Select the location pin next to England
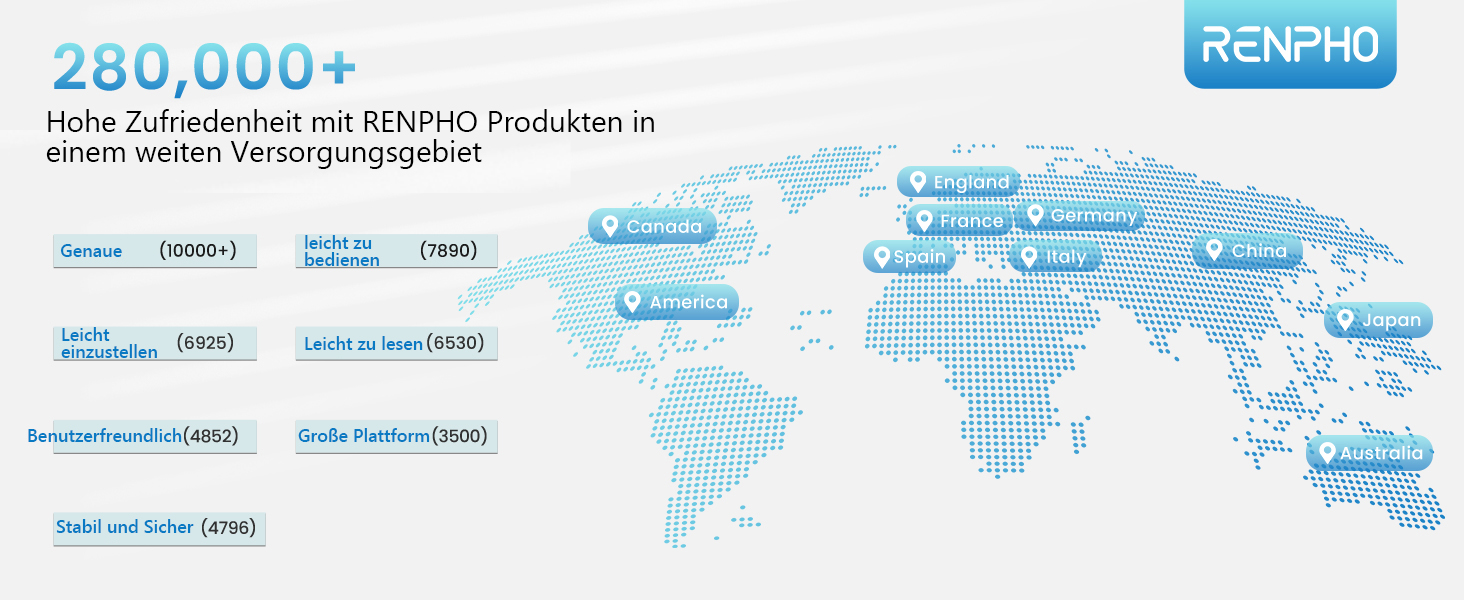The height and width of the screenshot is (600, 1464). pos(916,181)
